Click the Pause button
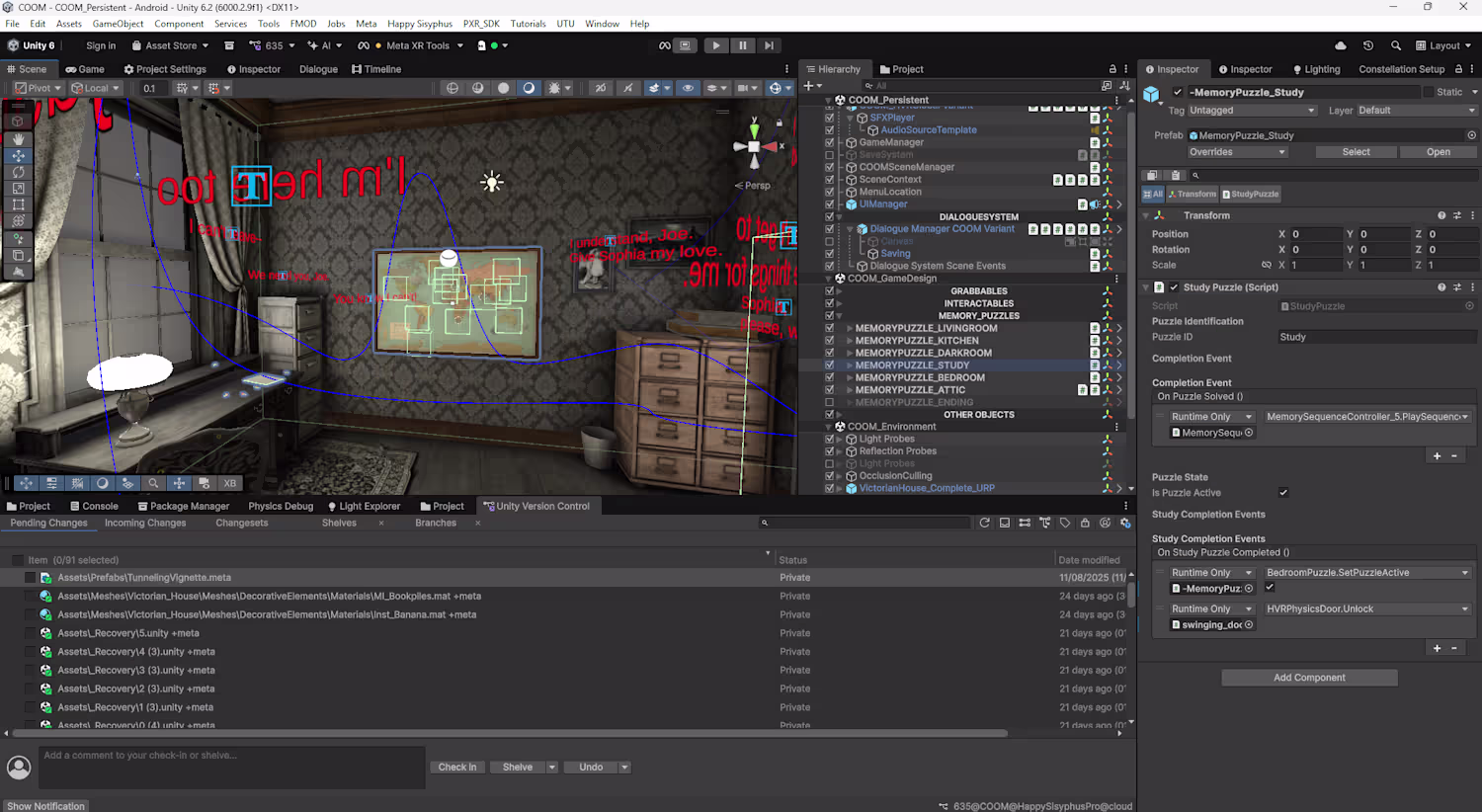This screenshot has height=812, width=1482. point(743,45)
